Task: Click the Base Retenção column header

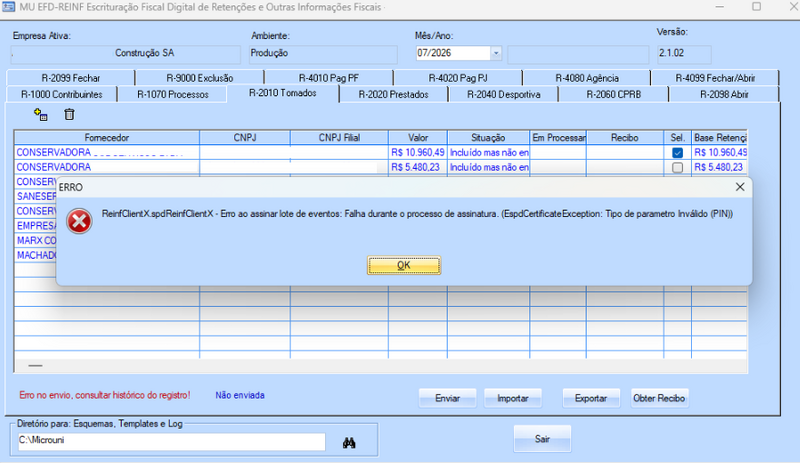Action: point(719,138)
